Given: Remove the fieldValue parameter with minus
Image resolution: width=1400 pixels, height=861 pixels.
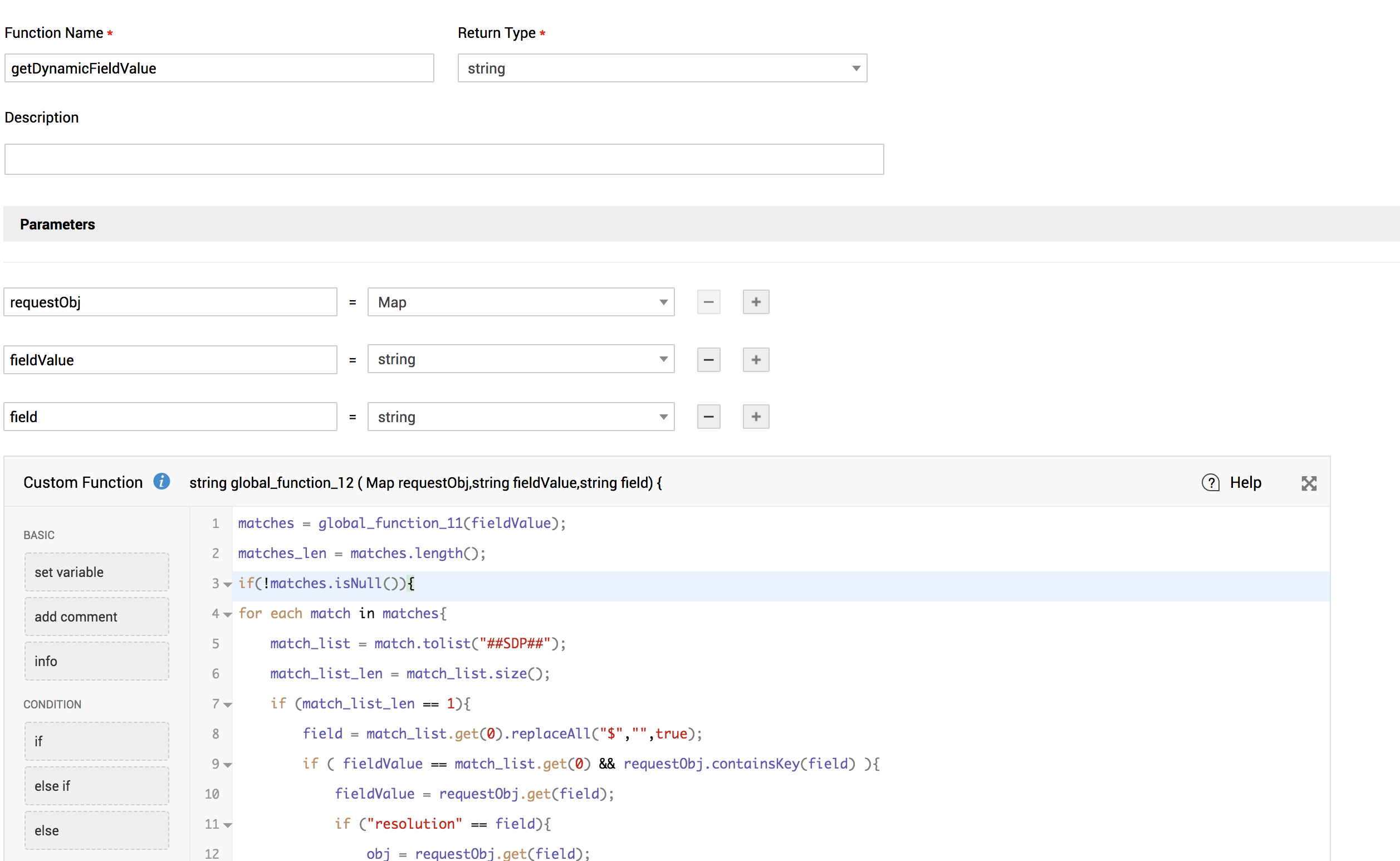Looking at the screenshot, I should click(x=708, y=360).
